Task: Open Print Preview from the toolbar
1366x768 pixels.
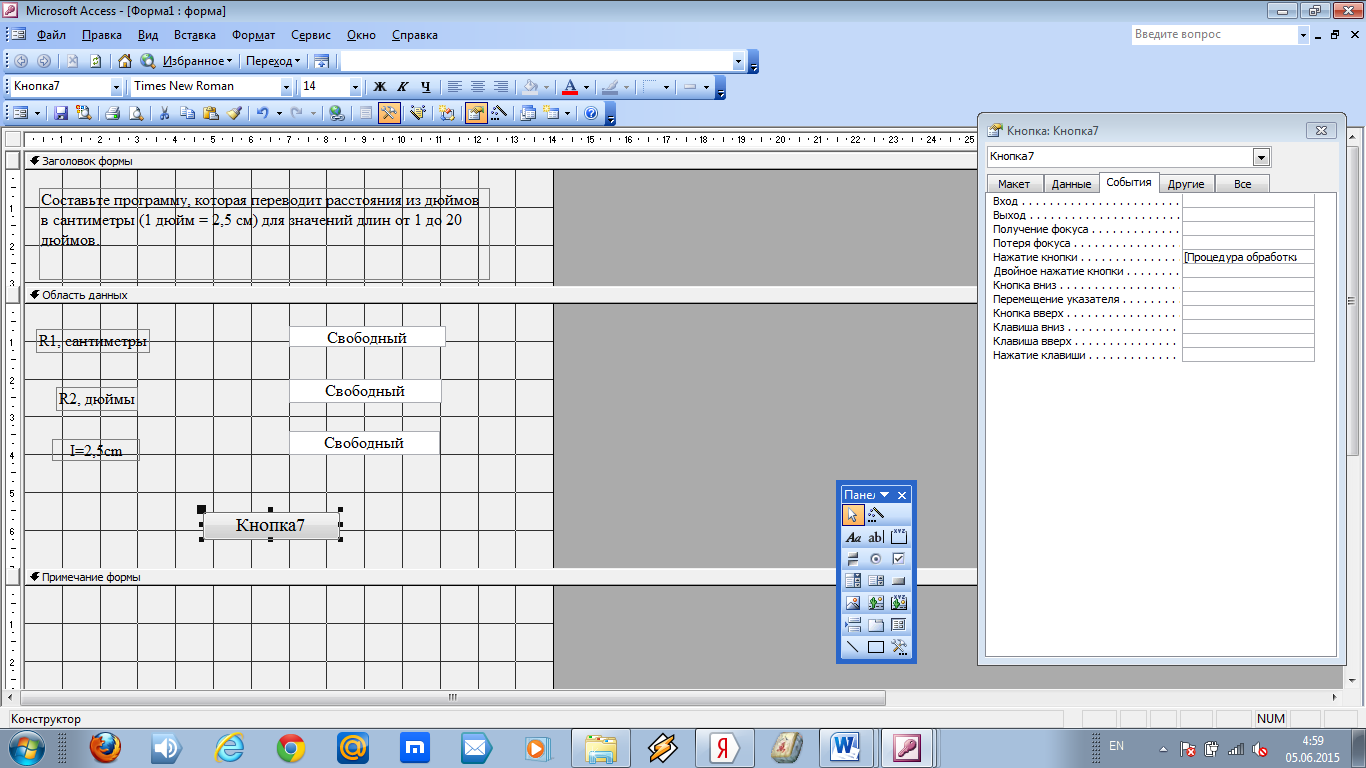Action: tap(136, 113)
